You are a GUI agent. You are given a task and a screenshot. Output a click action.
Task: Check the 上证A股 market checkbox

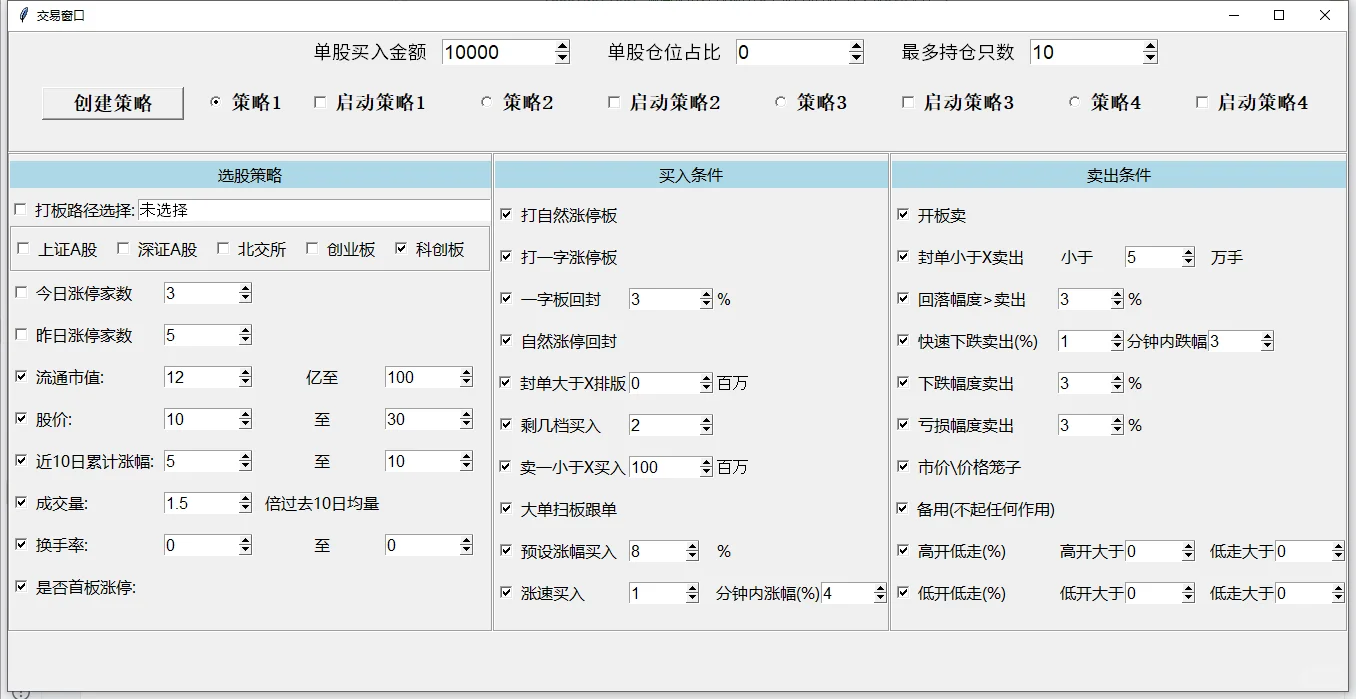click(23, 249)
